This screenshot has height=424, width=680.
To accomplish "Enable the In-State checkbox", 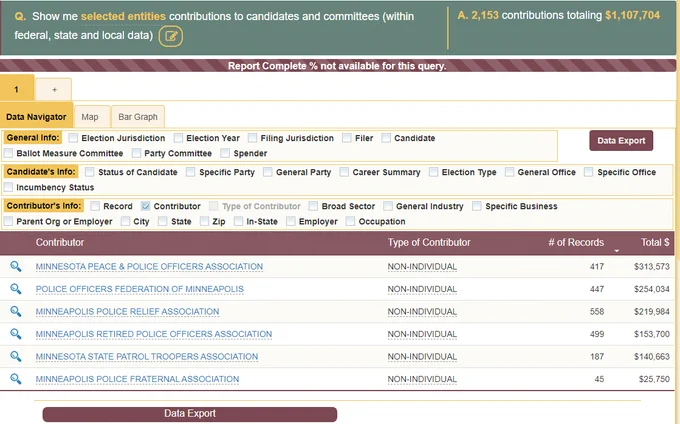I will click(x=238, y=222).
